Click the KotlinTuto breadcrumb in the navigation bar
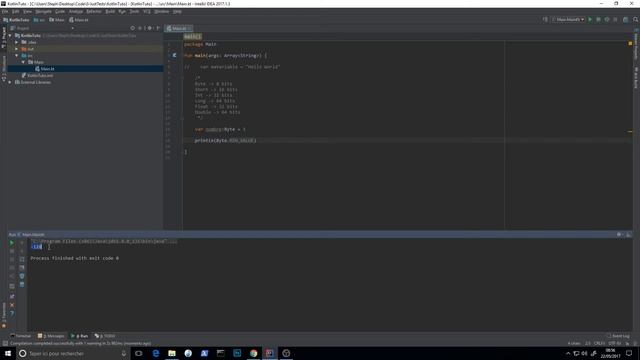Image resolution: width=640 pixels, height=360 pixels. (16, 20)
